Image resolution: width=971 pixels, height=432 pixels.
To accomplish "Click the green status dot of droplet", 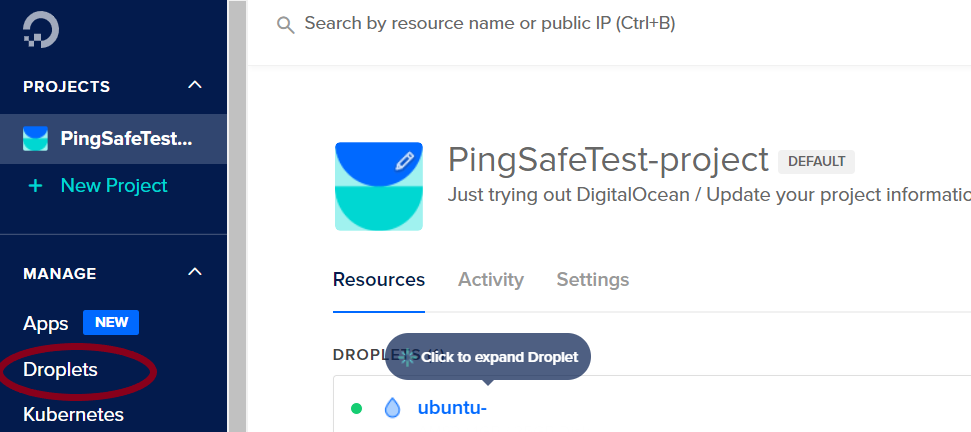I will [x=356, y=408].
